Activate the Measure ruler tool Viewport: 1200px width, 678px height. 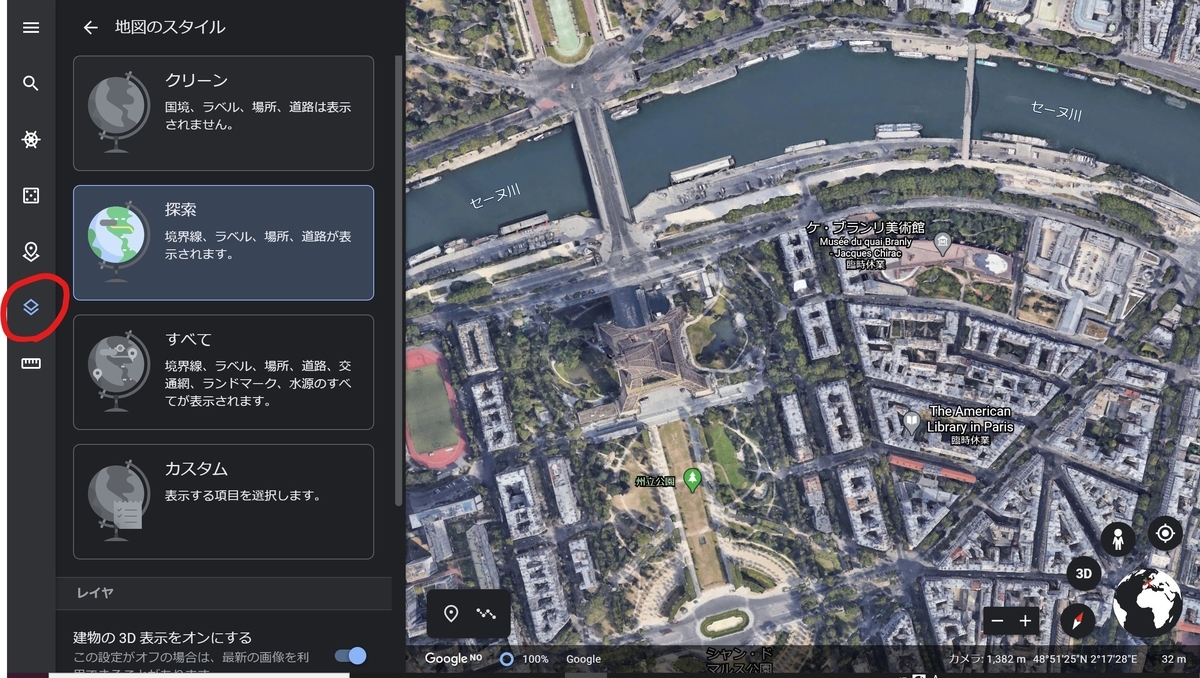pyautogui.click(x=31, y=363)
